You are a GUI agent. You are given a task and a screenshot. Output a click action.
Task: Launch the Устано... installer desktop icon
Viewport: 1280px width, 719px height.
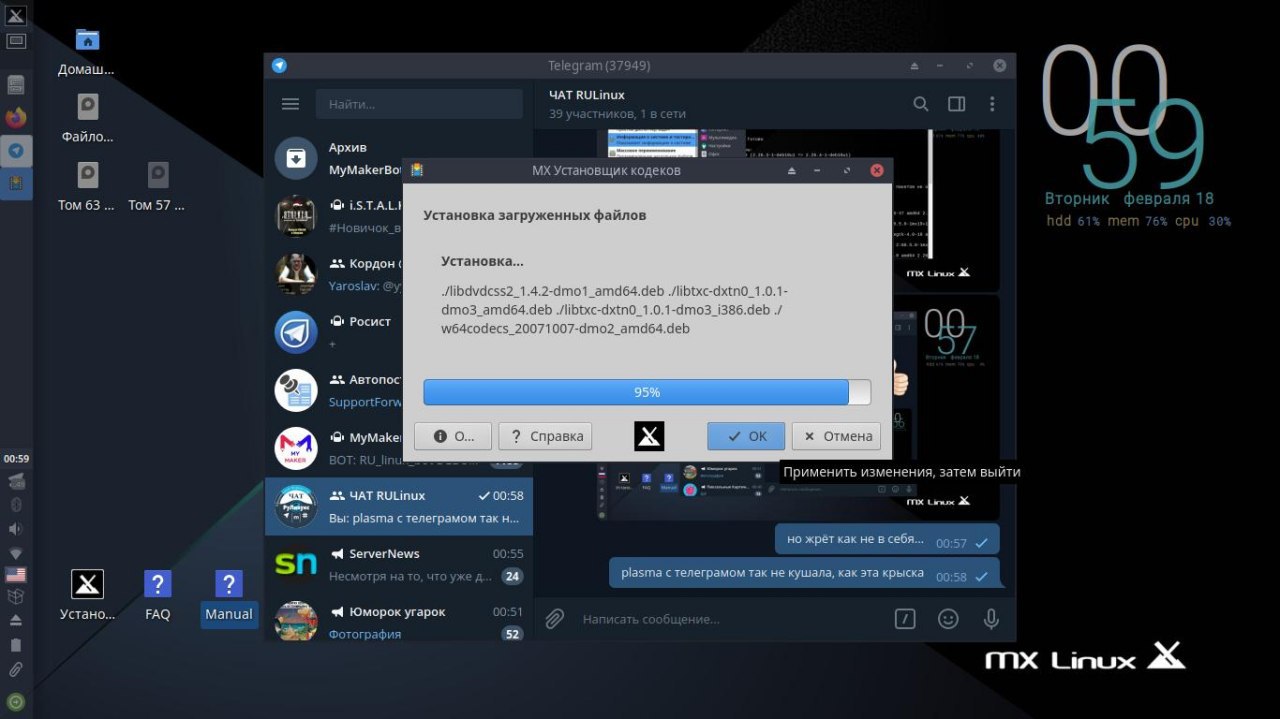[87, 596]
